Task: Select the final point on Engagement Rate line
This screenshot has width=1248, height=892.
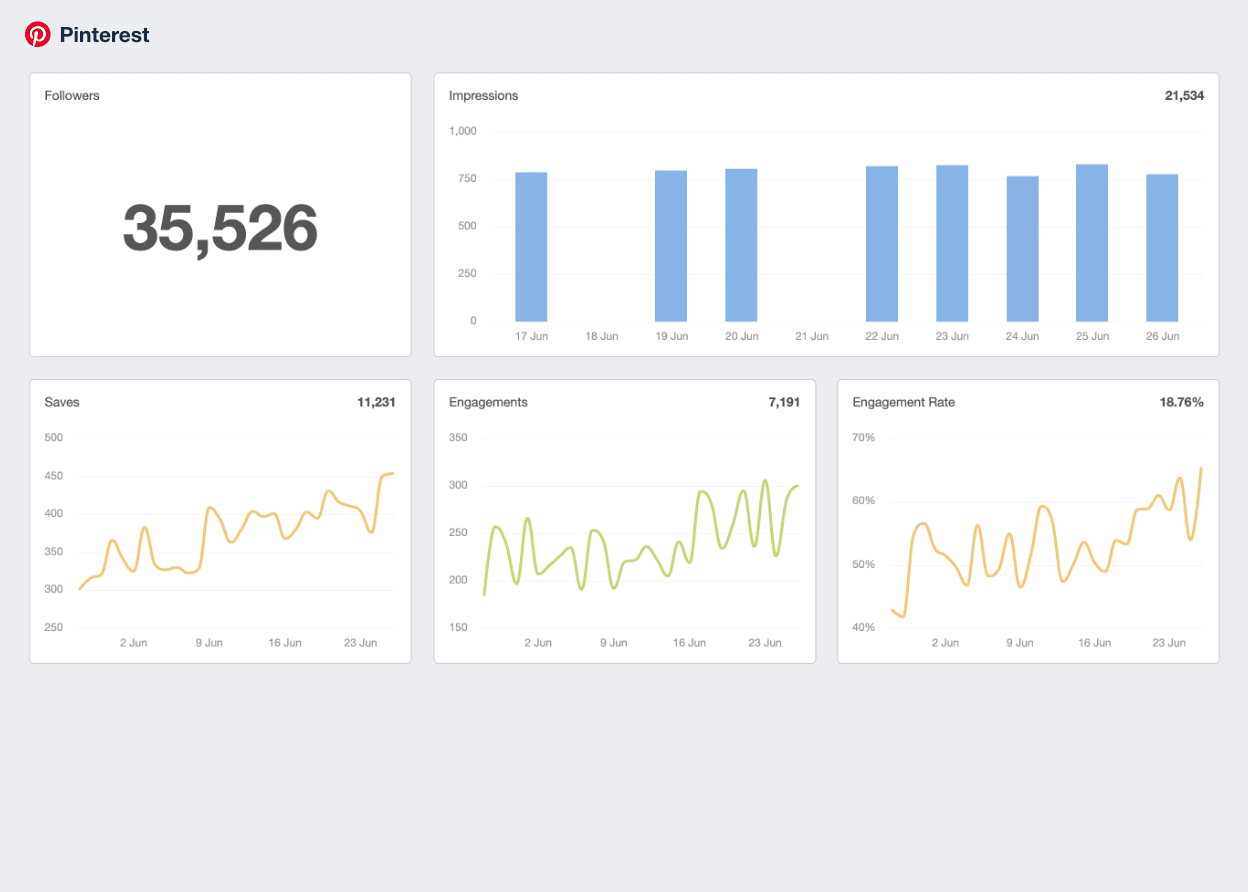Action: coord(1201,468)
